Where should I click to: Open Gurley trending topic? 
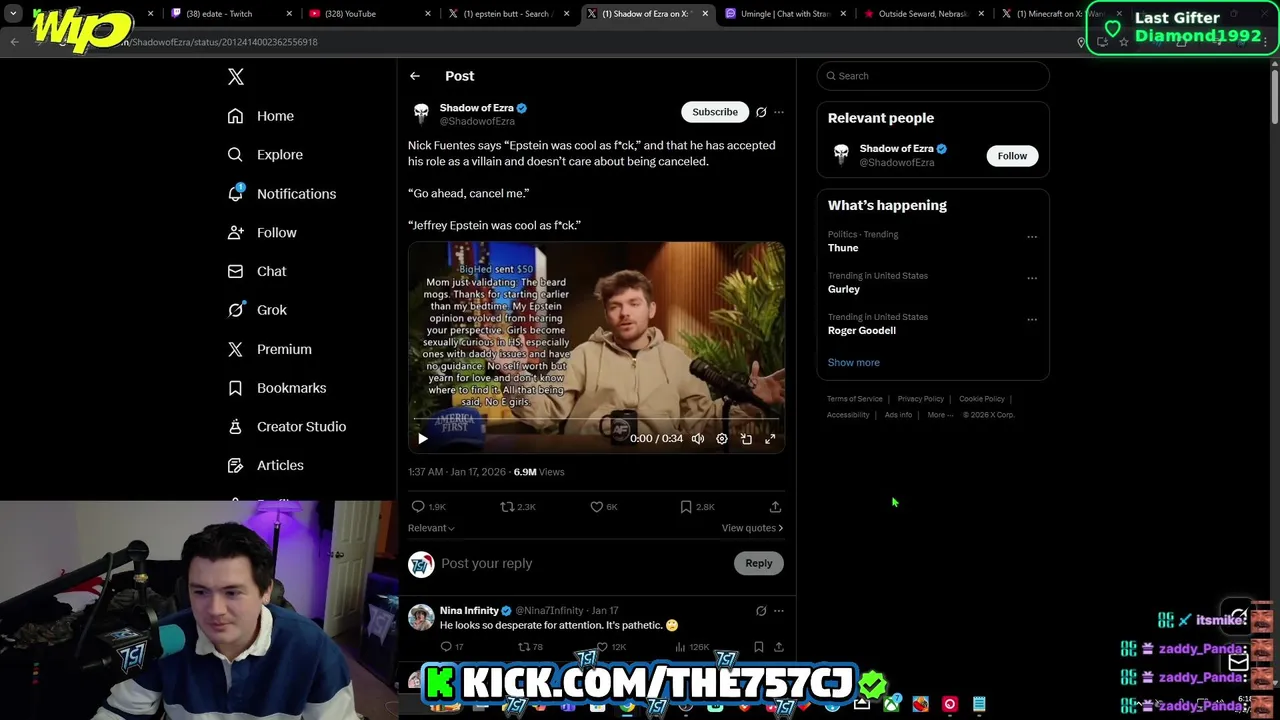(x=844, y=289)
